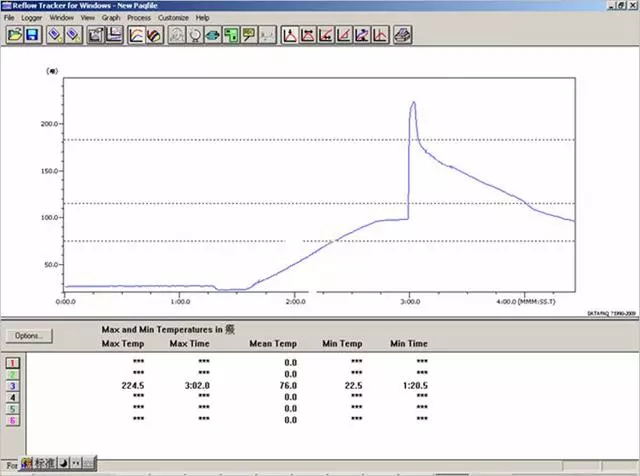
Task: Toggle probe channel 2 button
Action: point(13,374)
